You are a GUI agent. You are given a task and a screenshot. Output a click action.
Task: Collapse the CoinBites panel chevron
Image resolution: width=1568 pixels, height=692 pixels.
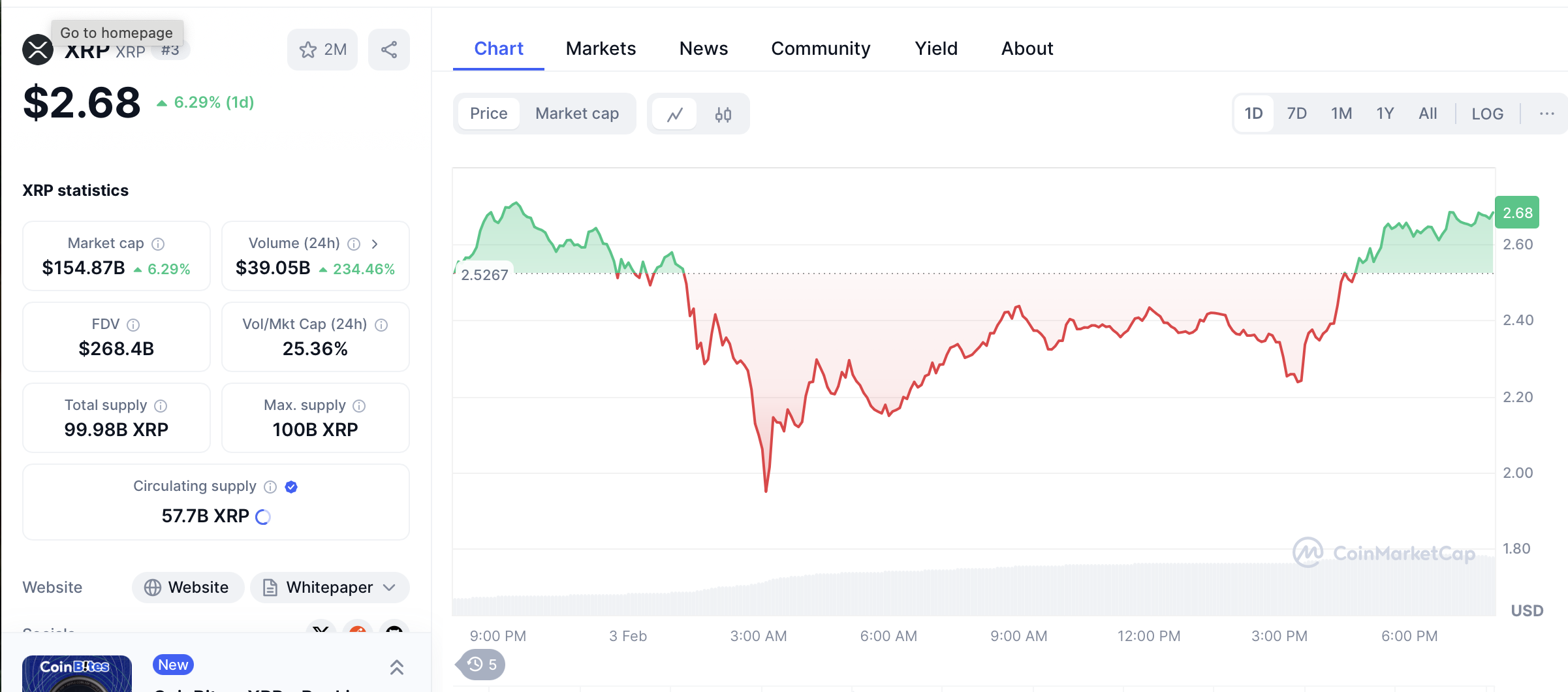click(x=396, y=667)
